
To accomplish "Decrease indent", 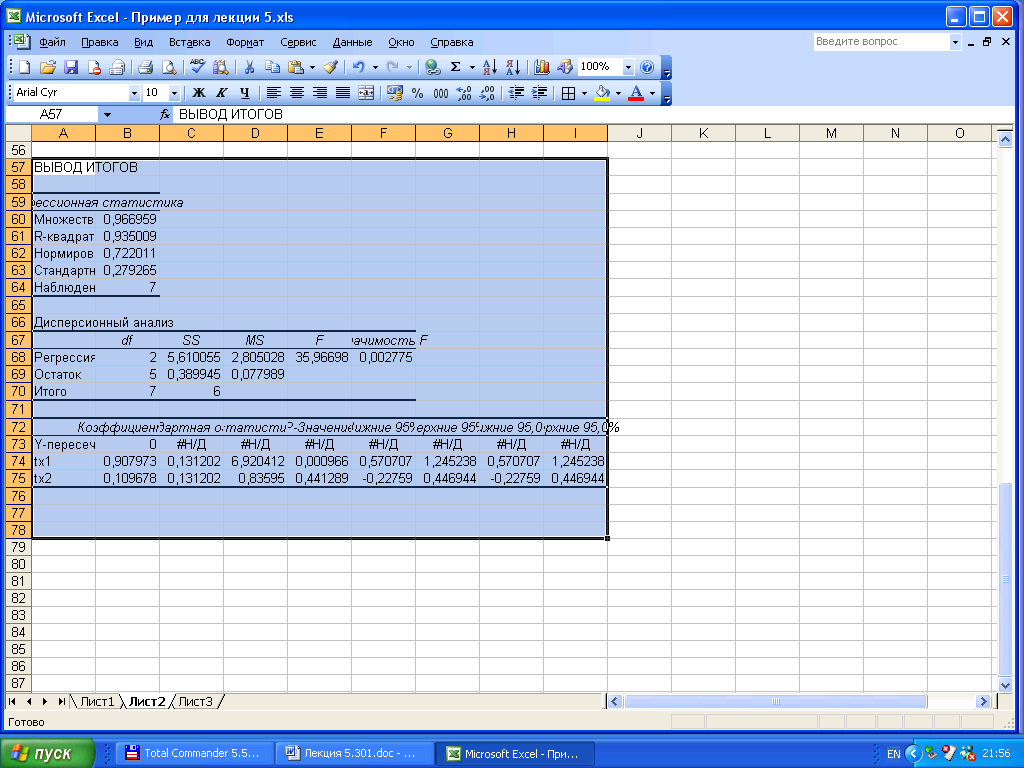I will 516,93.
